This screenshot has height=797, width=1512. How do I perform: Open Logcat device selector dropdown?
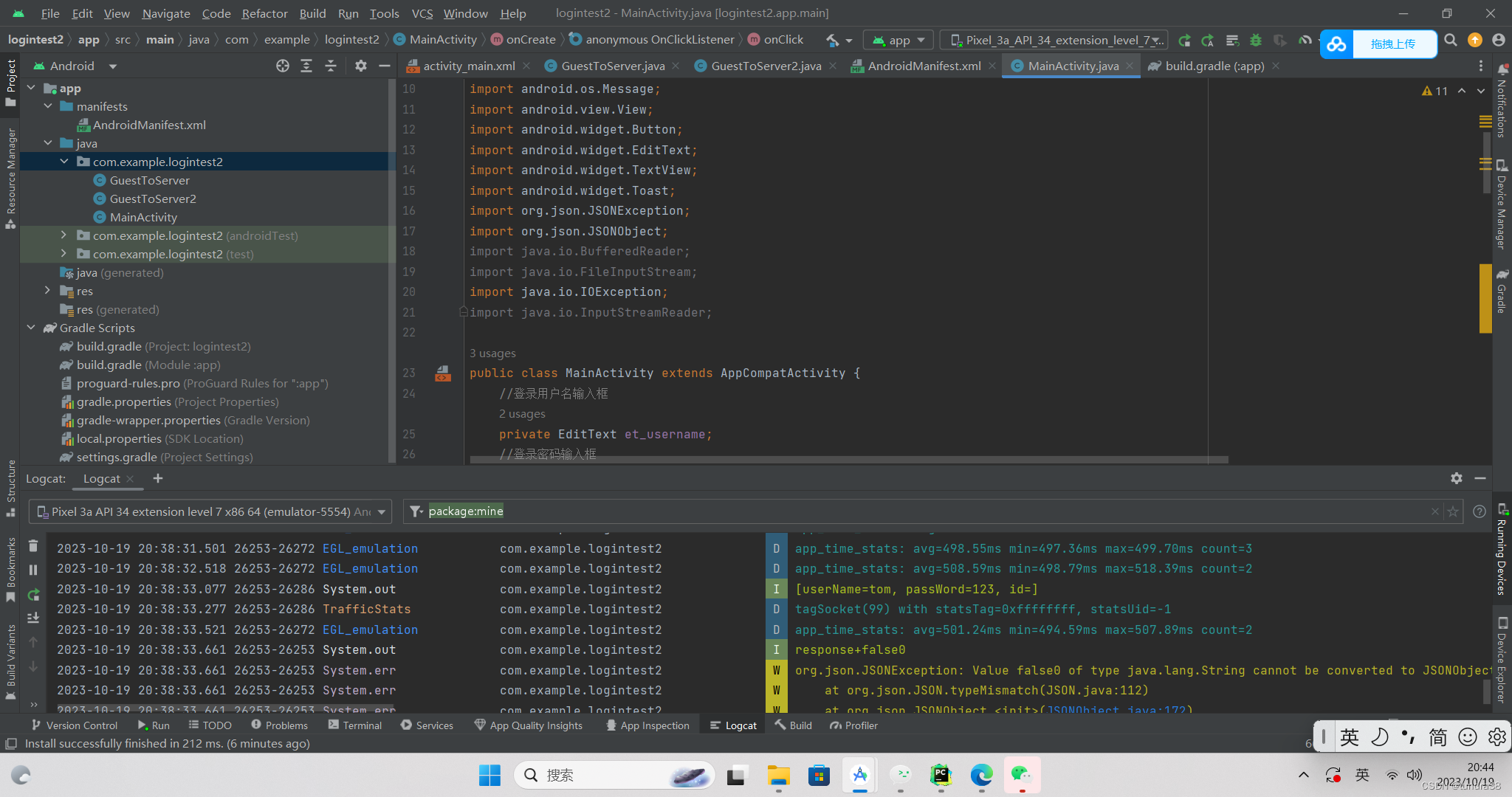(x=210, y=511)
